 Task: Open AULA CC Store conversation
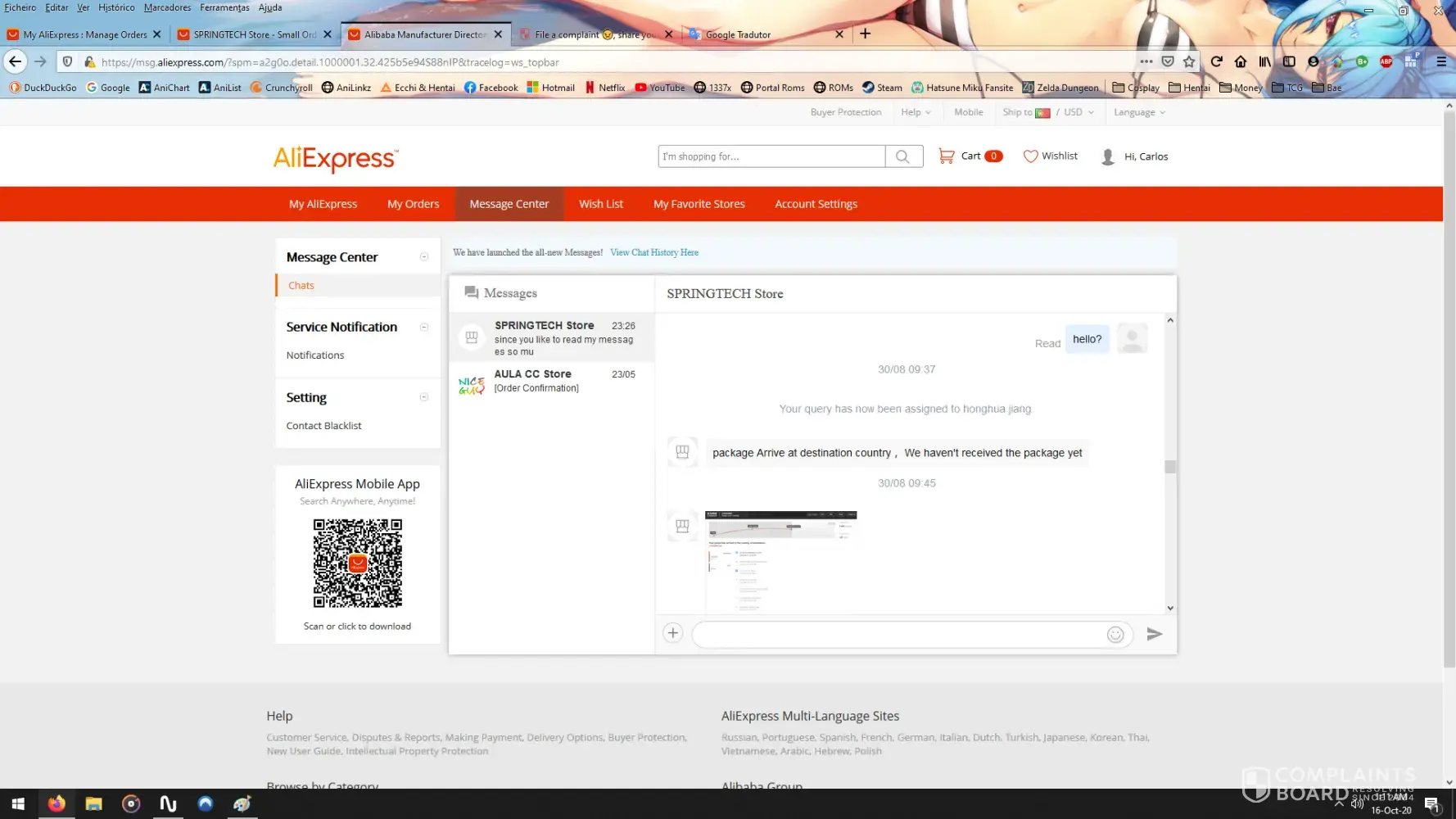pos(551,381)
